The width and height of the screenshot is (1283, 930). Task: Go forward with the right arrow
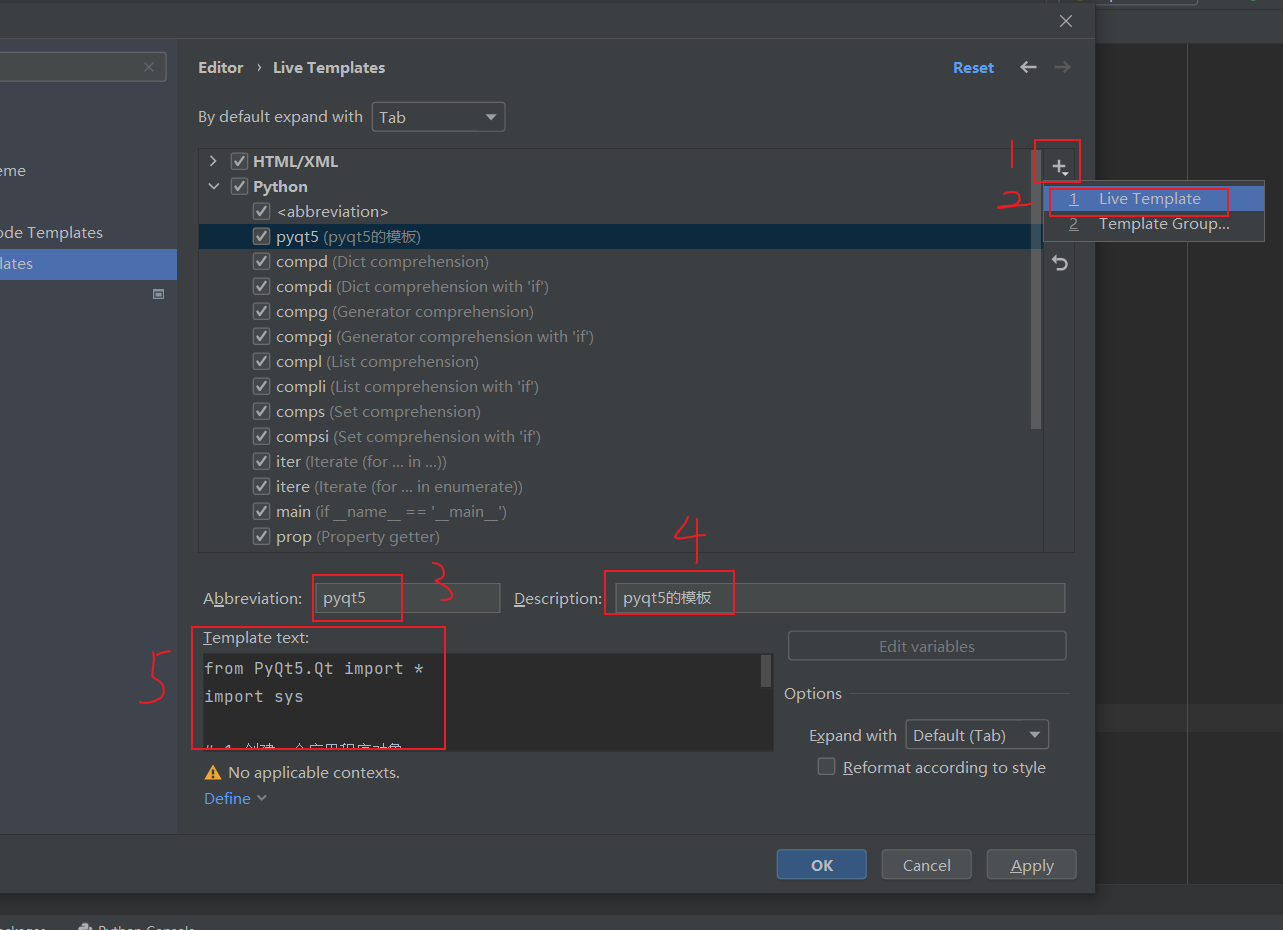[1062, 67]
